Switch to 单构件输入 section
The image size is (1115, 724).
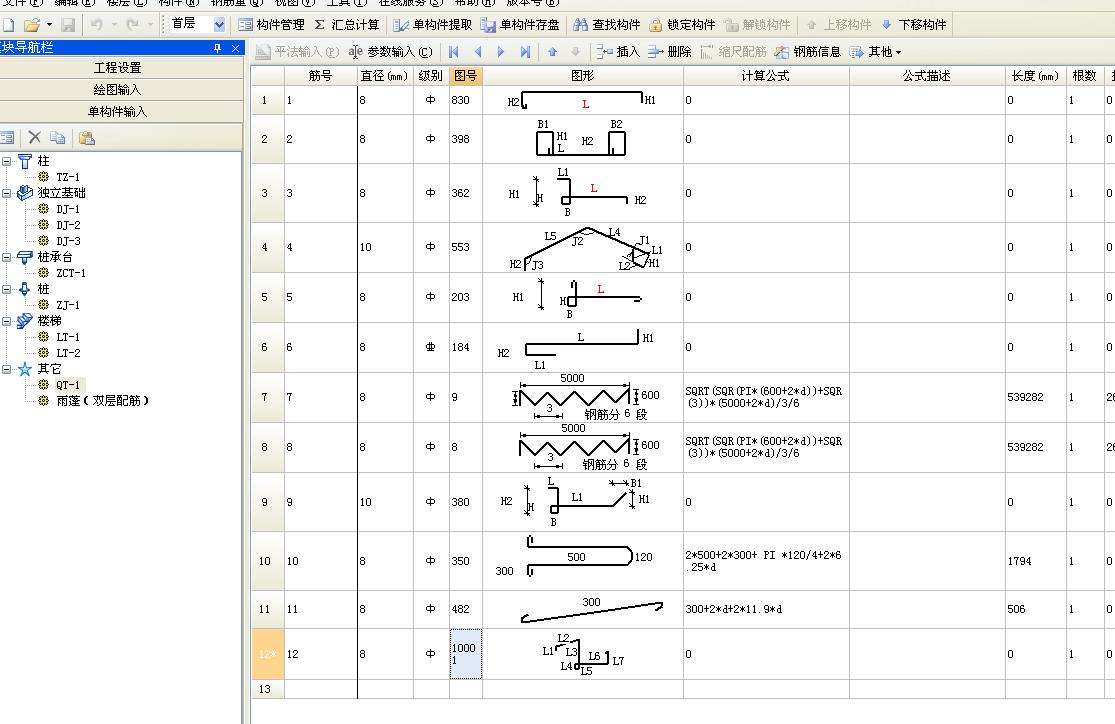point(118,112)
